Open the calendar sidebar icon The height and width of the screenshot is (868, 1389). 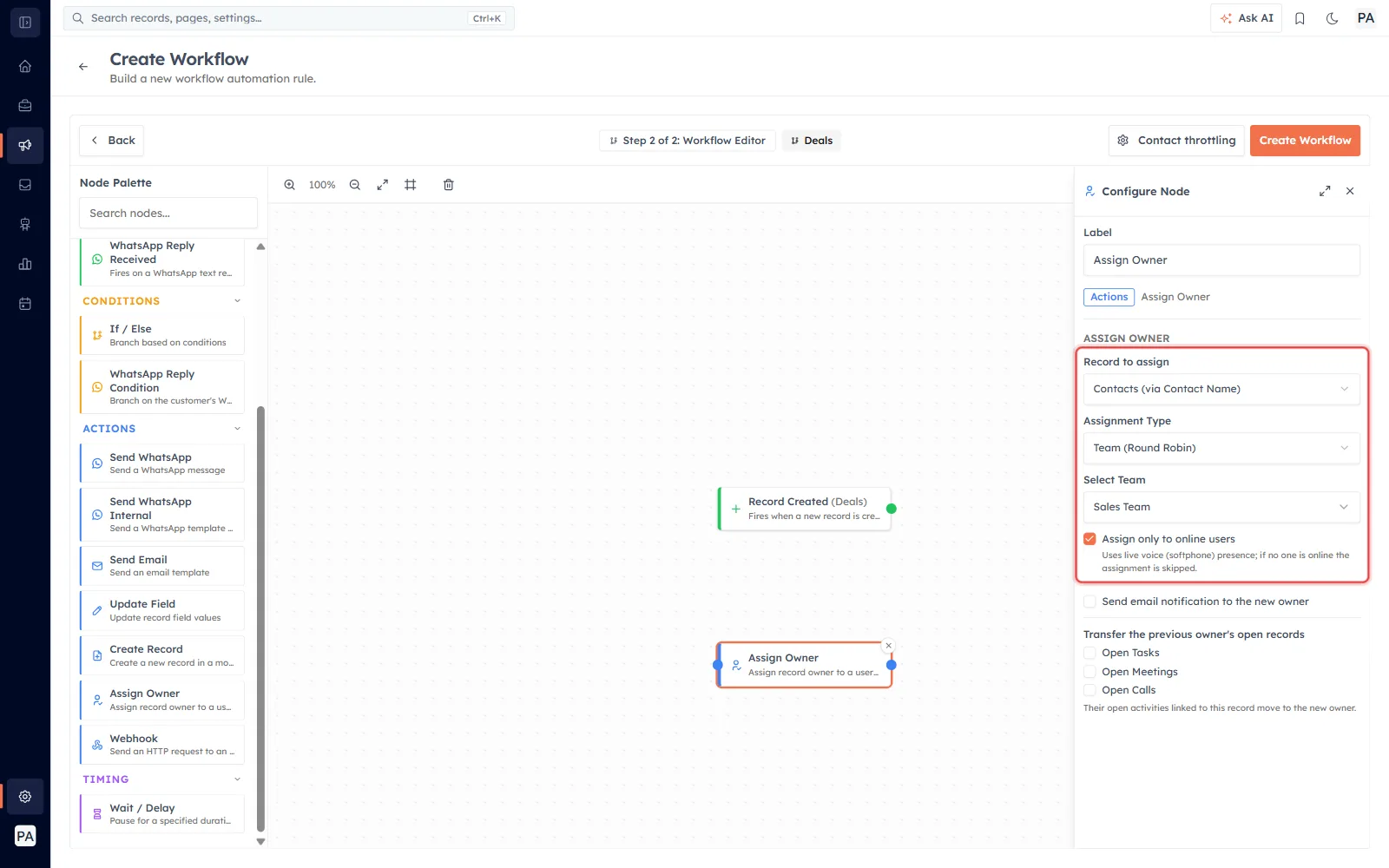click(25, 304)
